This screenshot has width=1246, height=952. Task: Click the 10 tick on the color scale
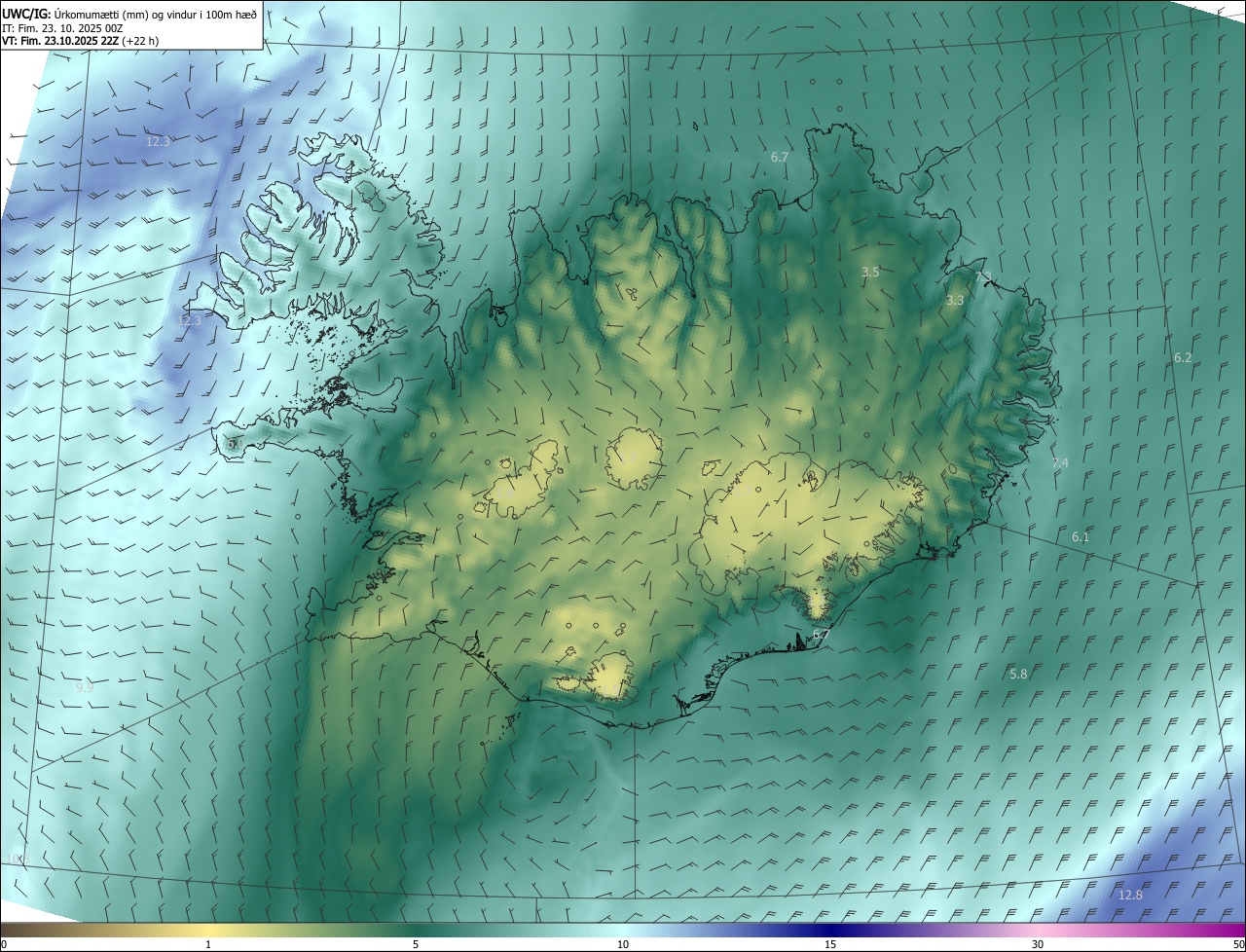point(623,945)
